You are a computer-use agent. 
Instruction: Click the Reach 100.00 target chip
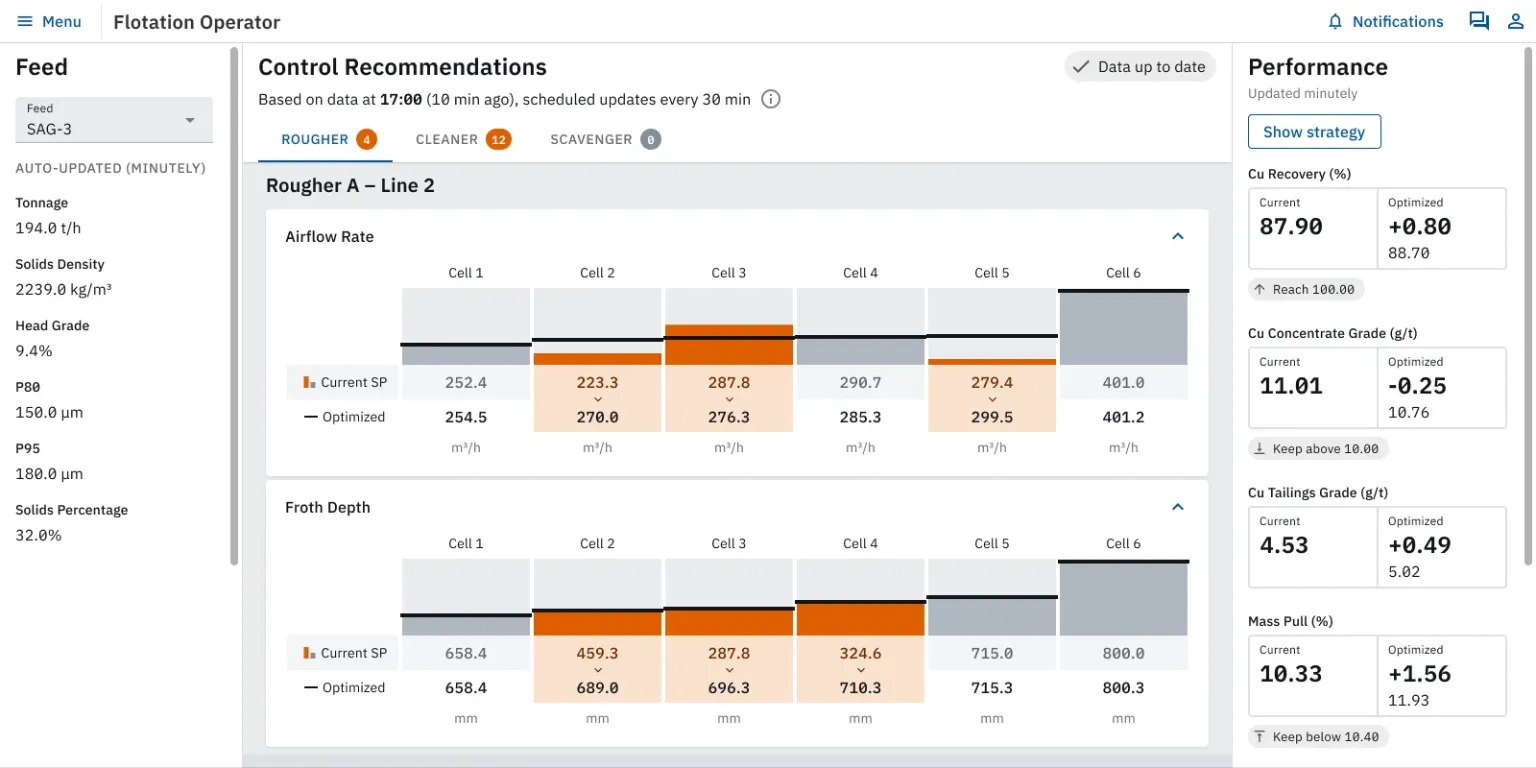pos(1306,289)
